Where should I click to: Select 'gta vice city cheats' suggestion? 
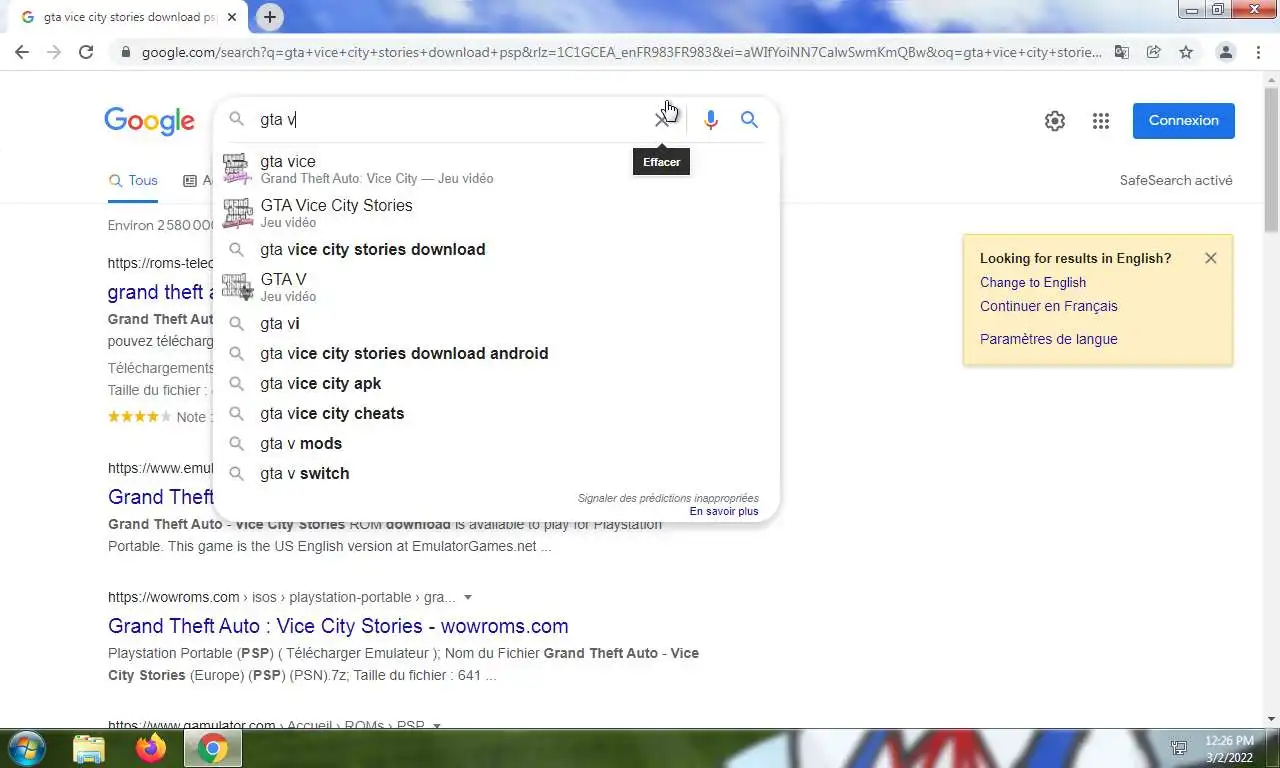(x=496, y=414)
